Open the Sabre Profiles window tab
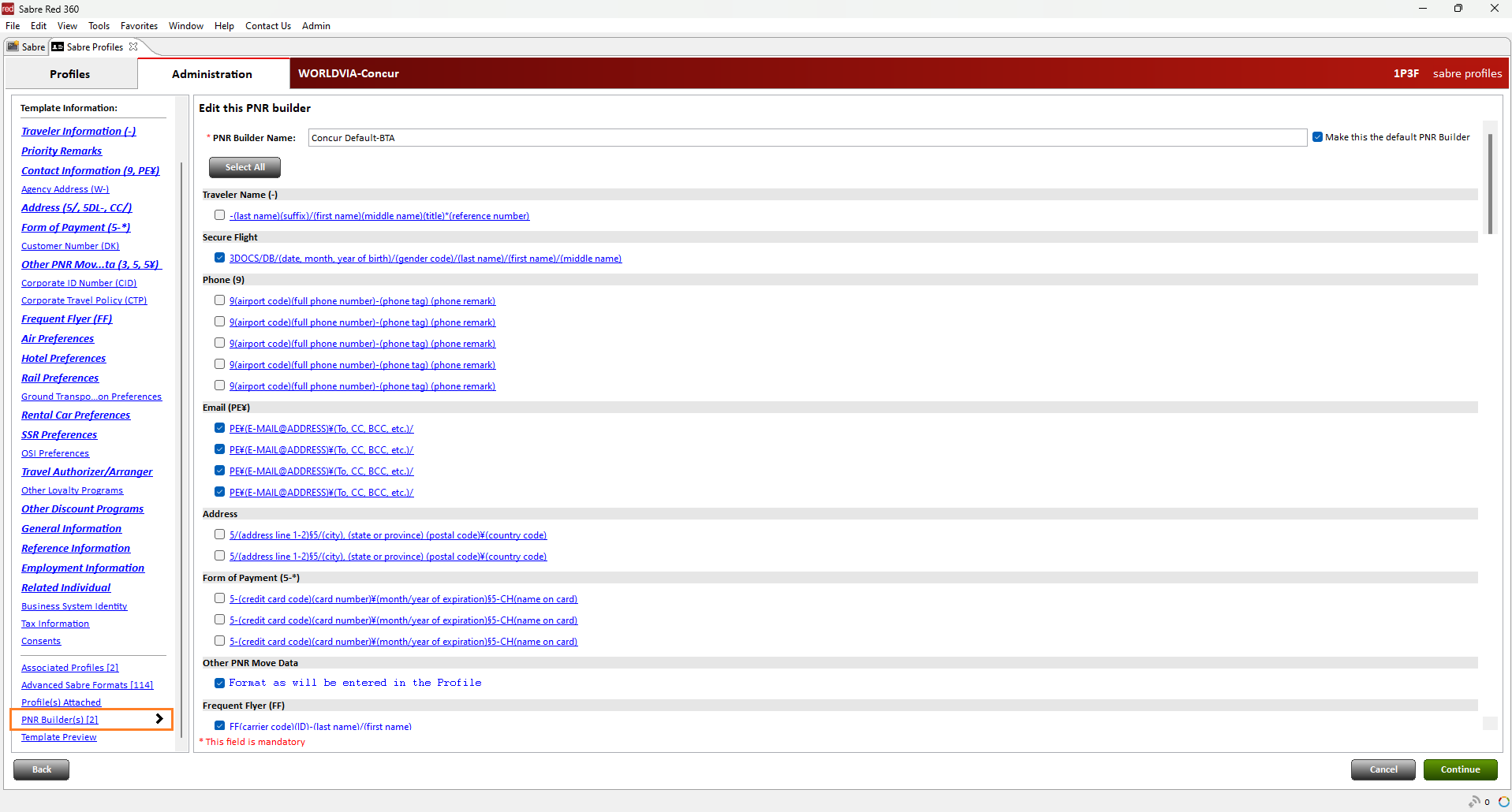 [x=95, y=47]
